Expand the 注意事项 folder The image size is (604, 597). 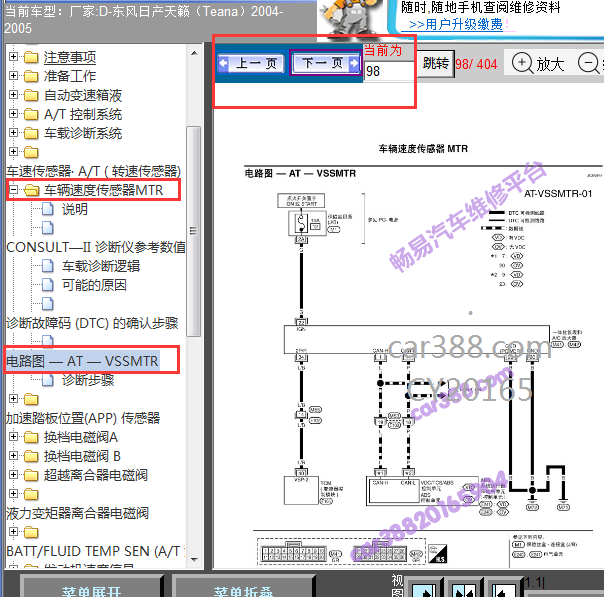[13, 57]
